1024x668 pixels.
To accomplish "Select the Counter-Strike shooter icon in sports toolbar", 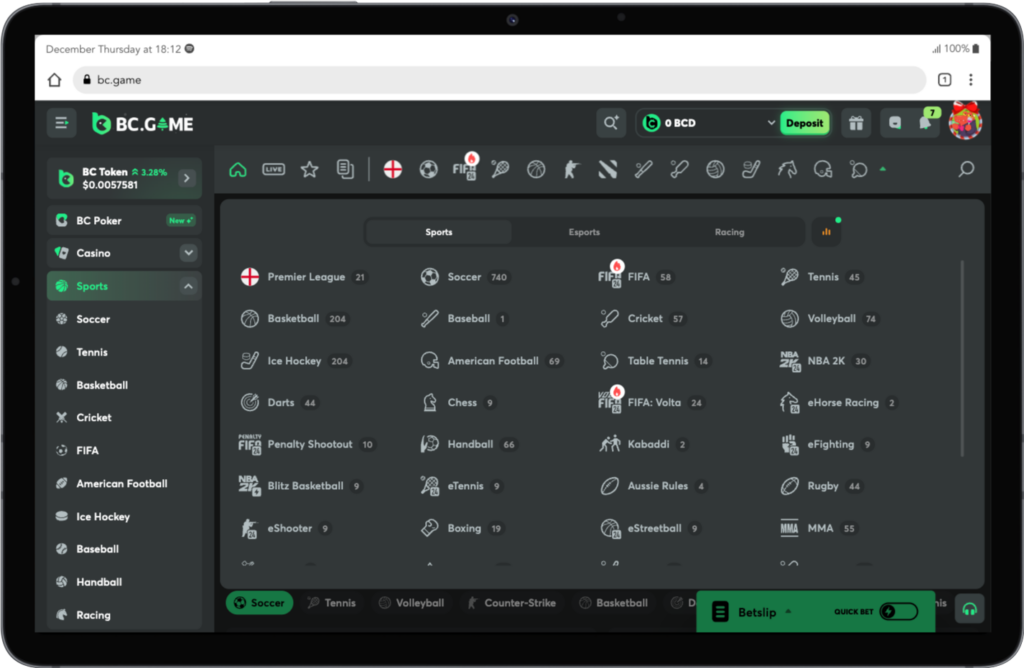I will pos(572,170).
